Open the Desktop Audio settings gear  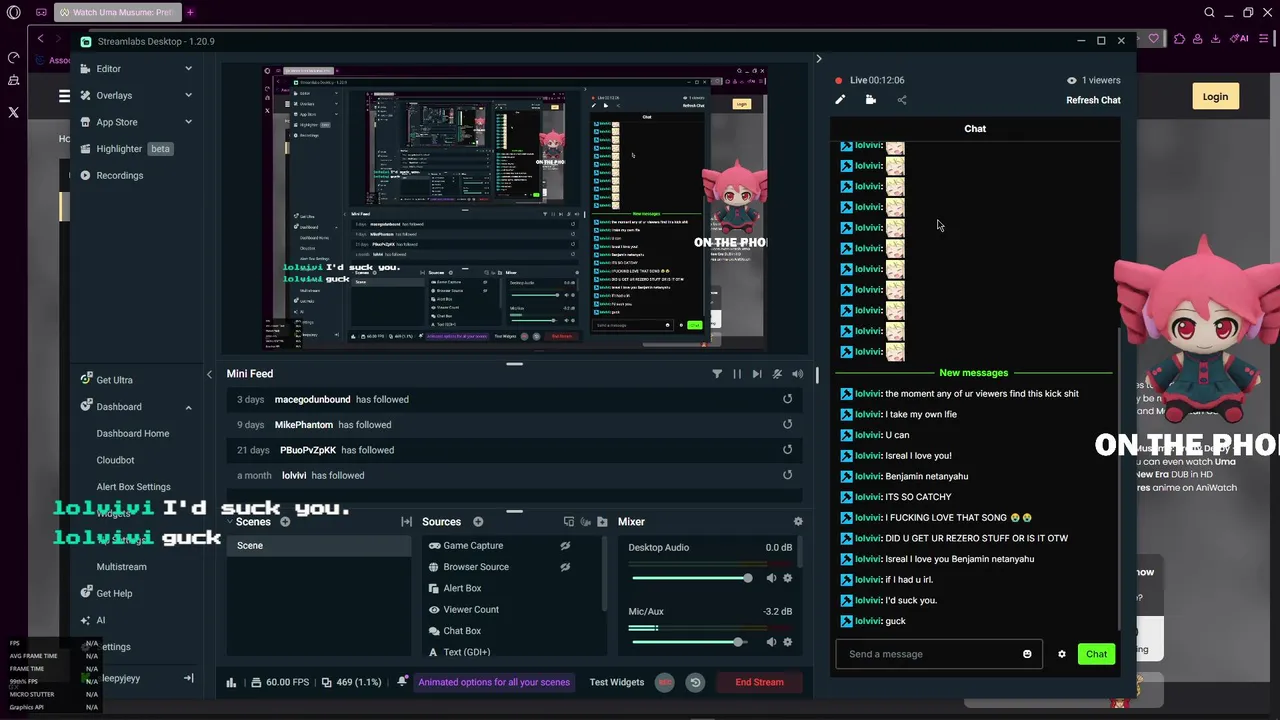point(788,578)
